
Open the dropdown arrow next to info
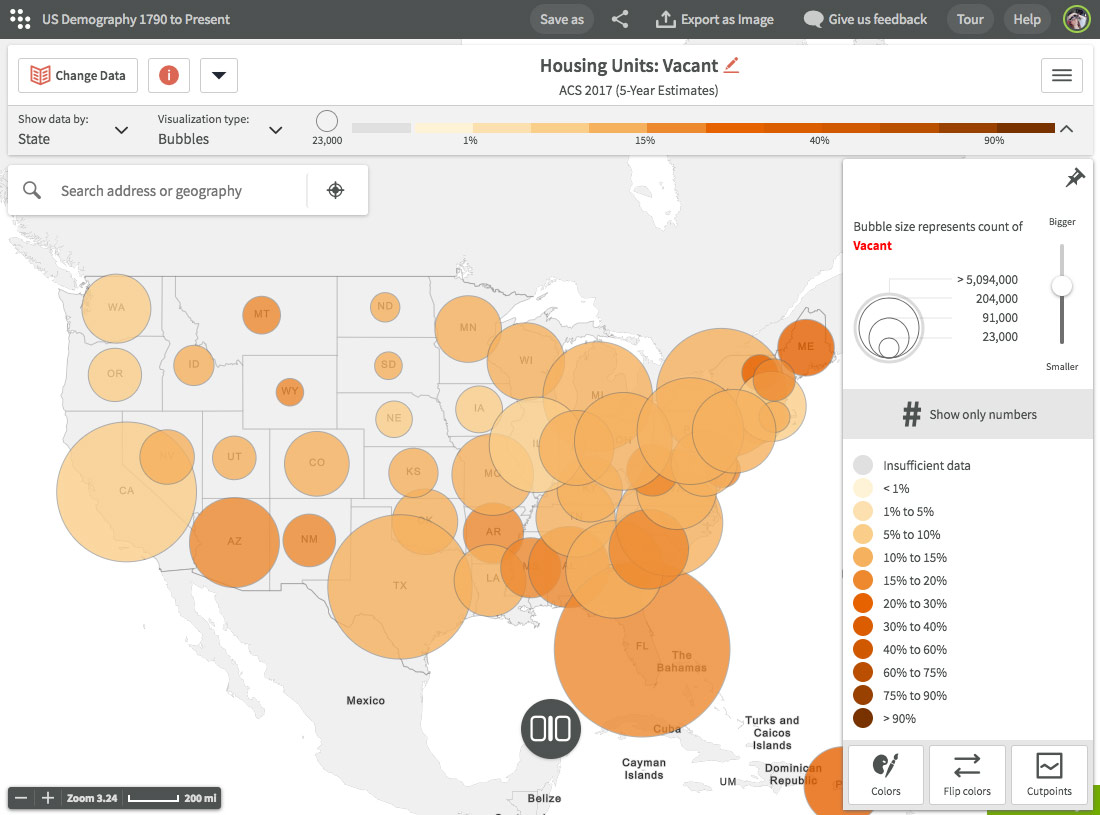pyautogui.click(x=219, y=75)
